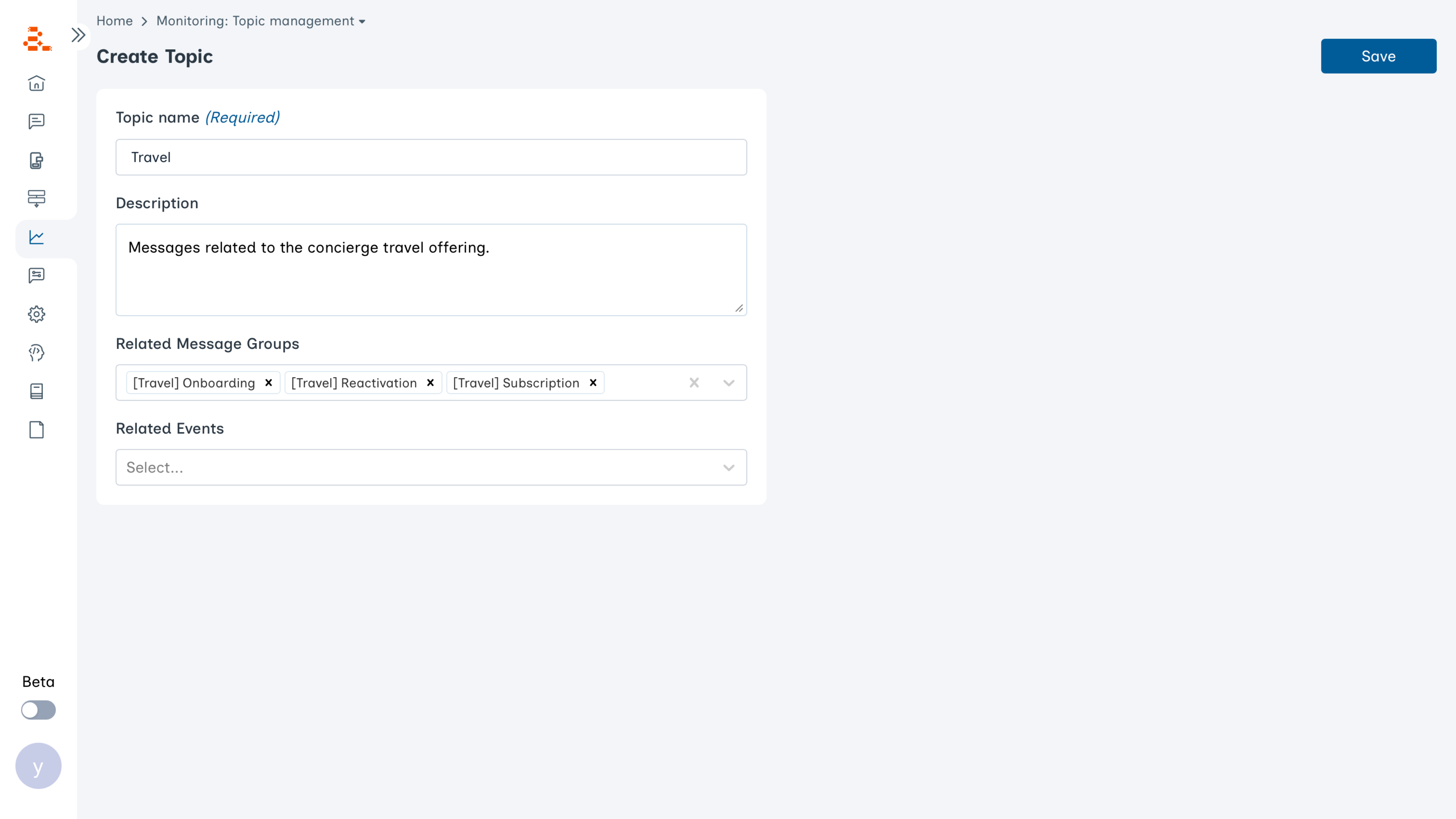Remove the [Travel] Onboarding tag
The width and height of the screenshot is (1456, 819).
click(269, 383)
